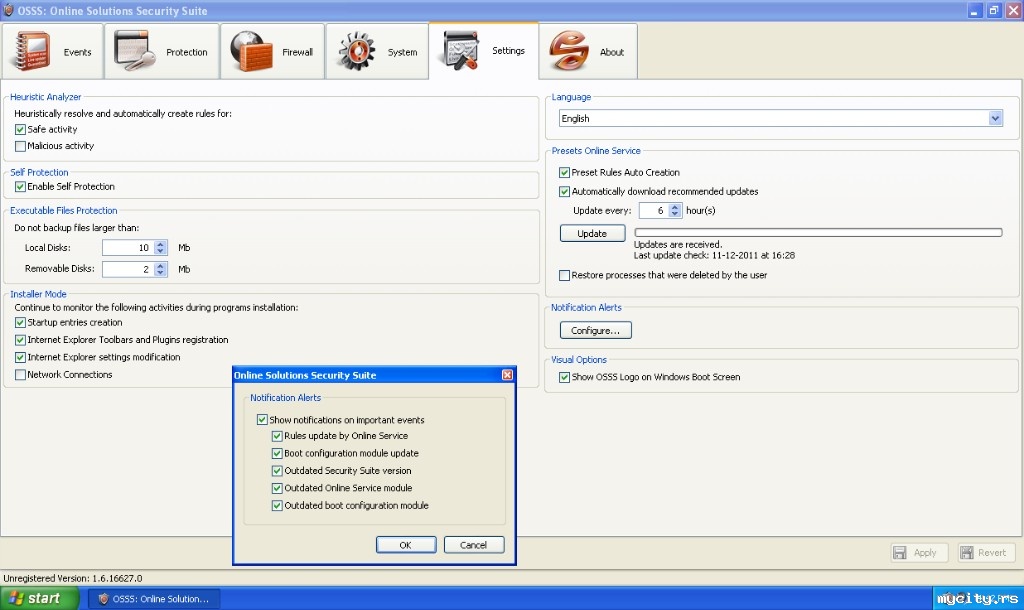Enable Restore processes deleted by the user
The width and height of the screenshot is (1024, 610).
[564, 276]
